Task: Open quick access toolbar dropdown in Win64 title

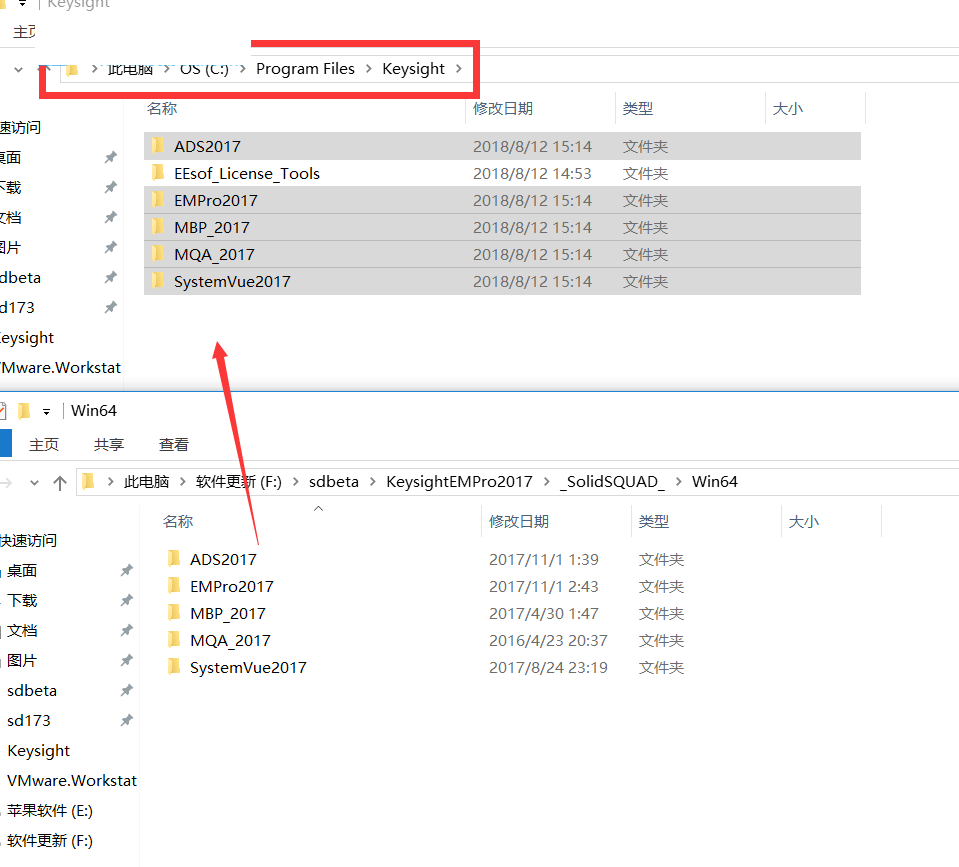Action: 46,412
